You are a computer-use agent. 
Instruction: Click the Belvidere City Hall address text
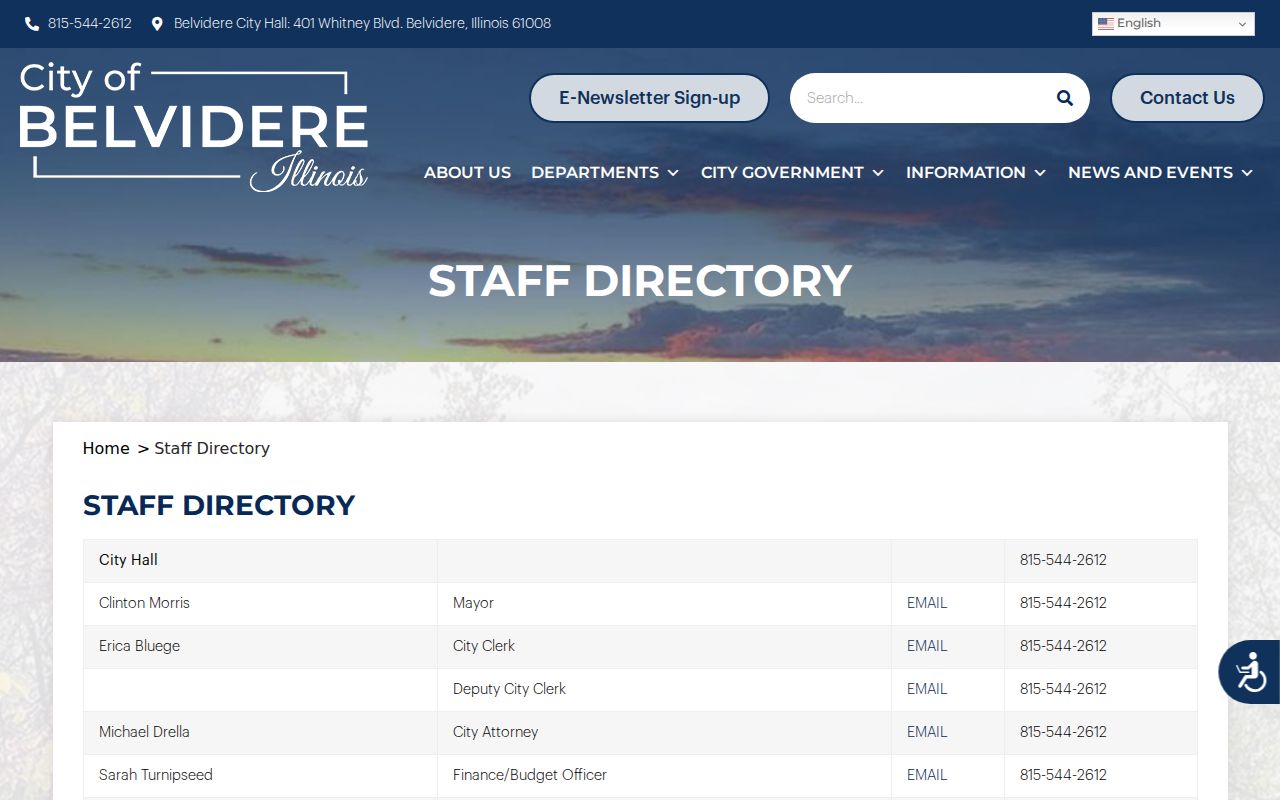362,23
